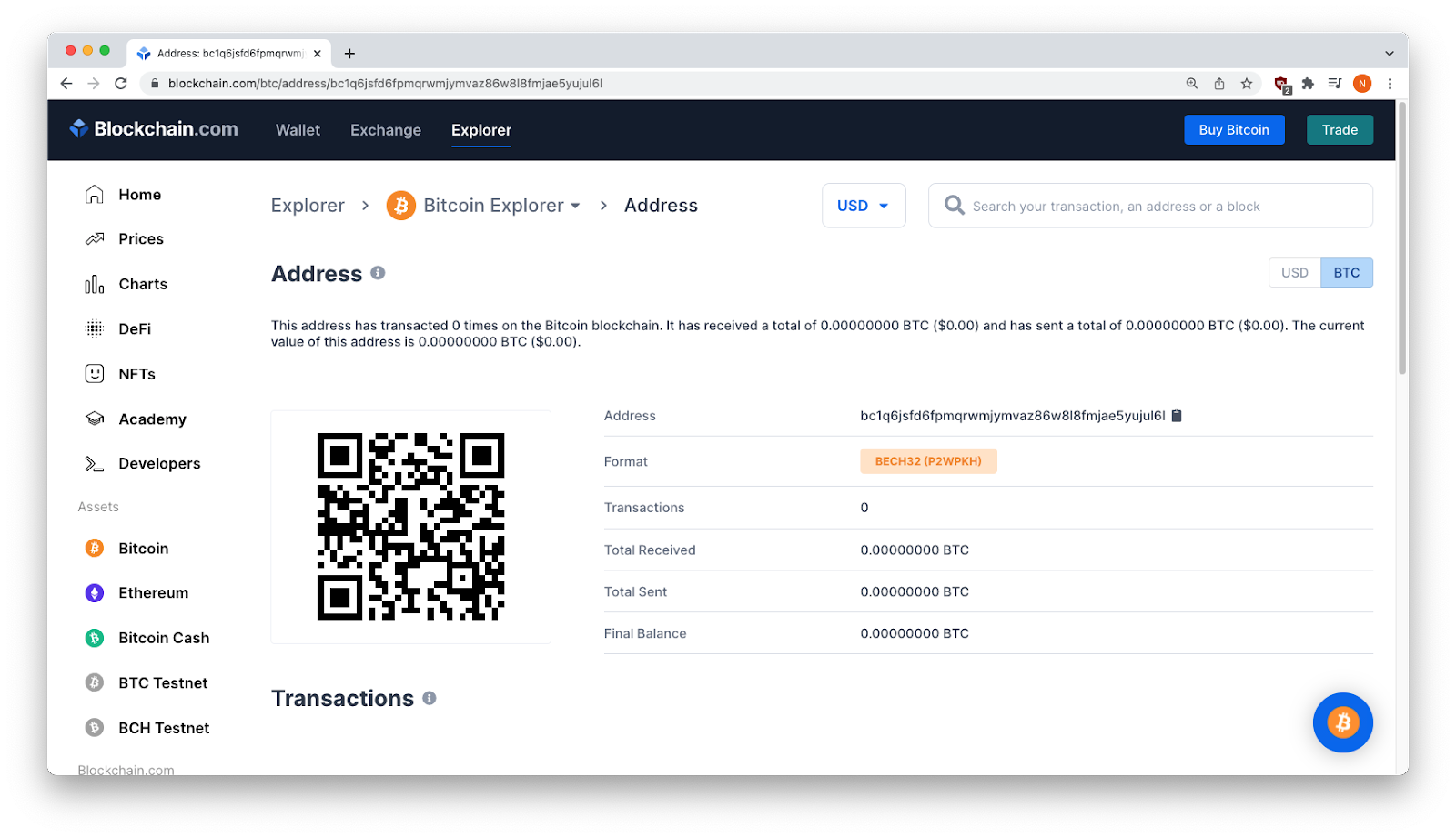This screenshot has height=838, width=1456.
Task: Open the floating Bitcoin chat button
Action: pos(1342,722)
